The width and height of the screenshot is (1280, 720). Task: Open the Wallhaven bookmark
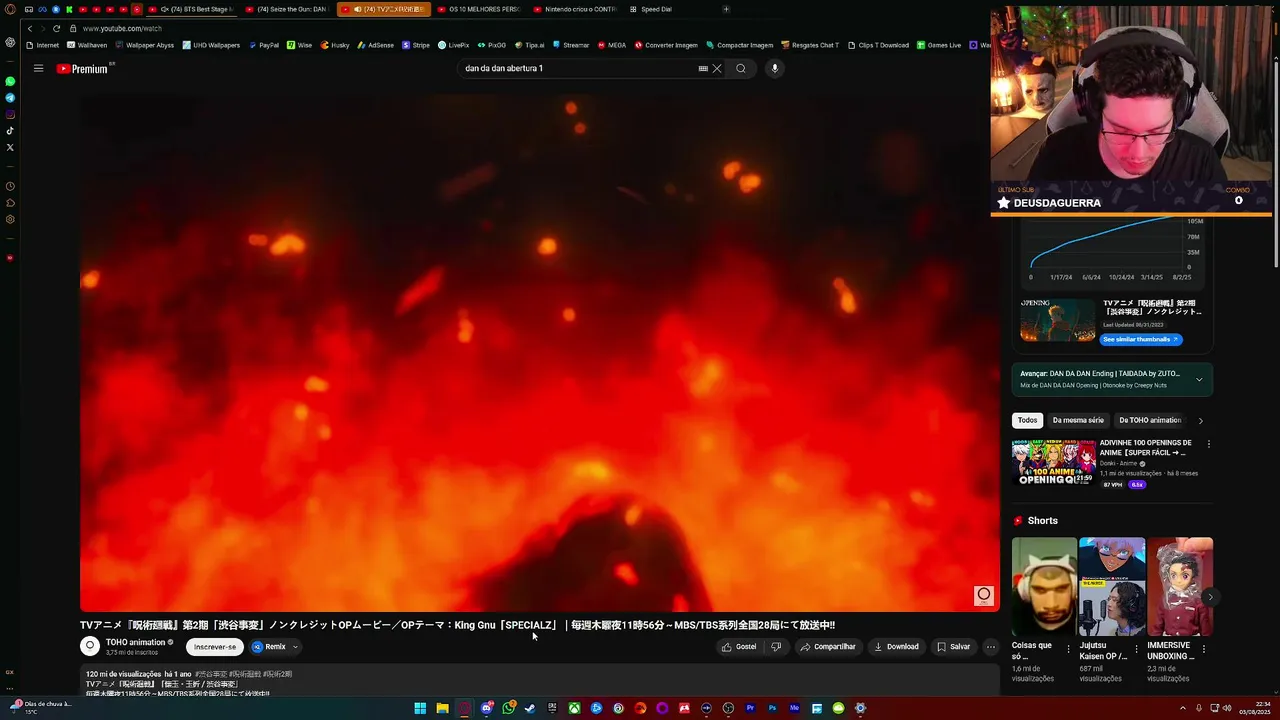[87, 45]
